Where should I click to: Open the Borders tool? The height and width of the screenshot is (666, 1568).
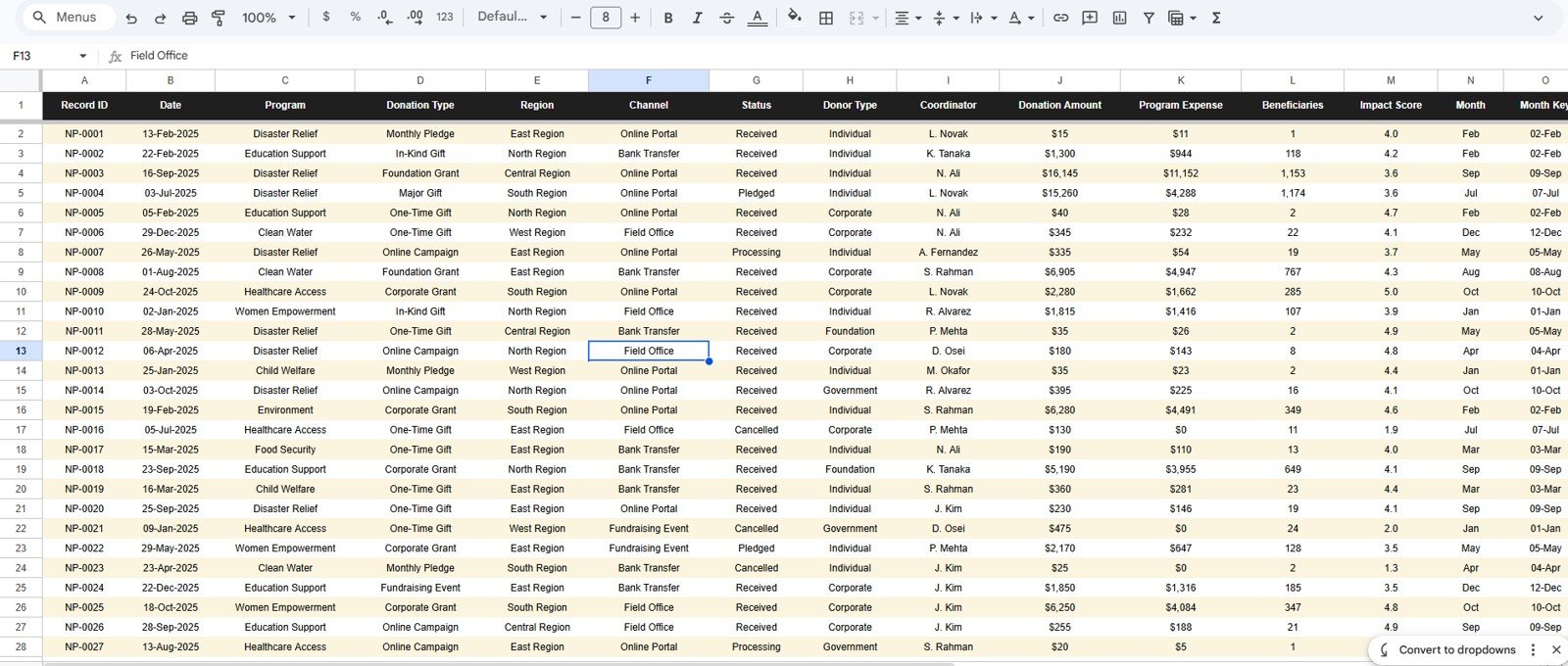tap(826, 18)
